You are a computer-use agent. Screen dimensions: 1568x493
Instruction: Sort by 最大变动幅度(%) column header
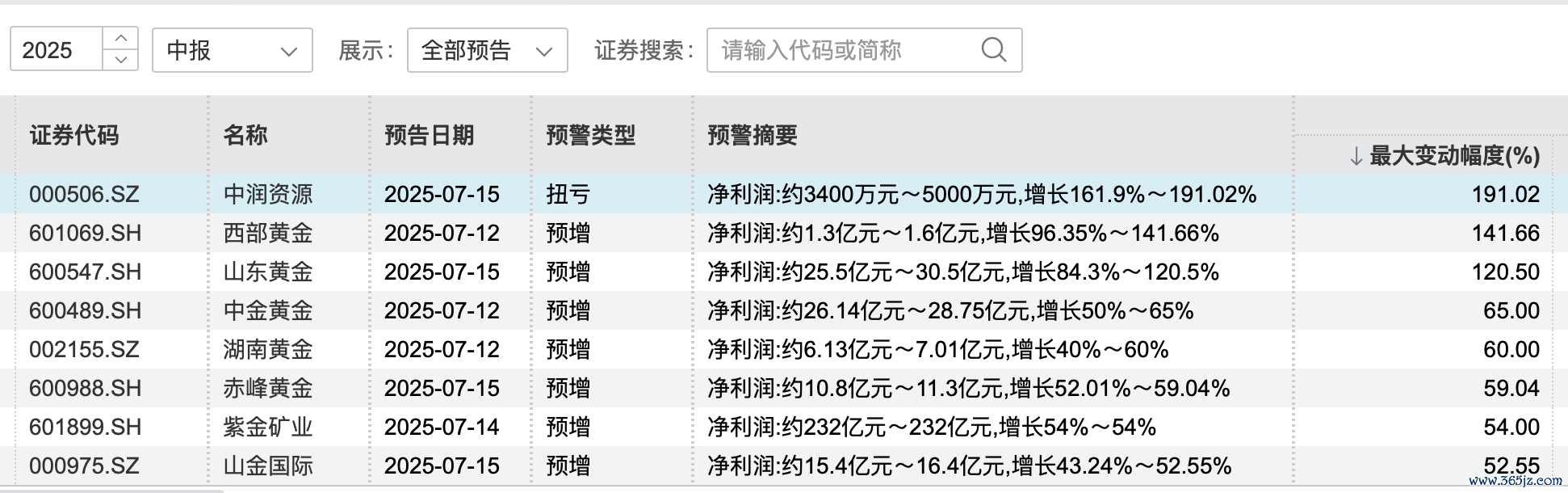click(x=1444, y=155)
